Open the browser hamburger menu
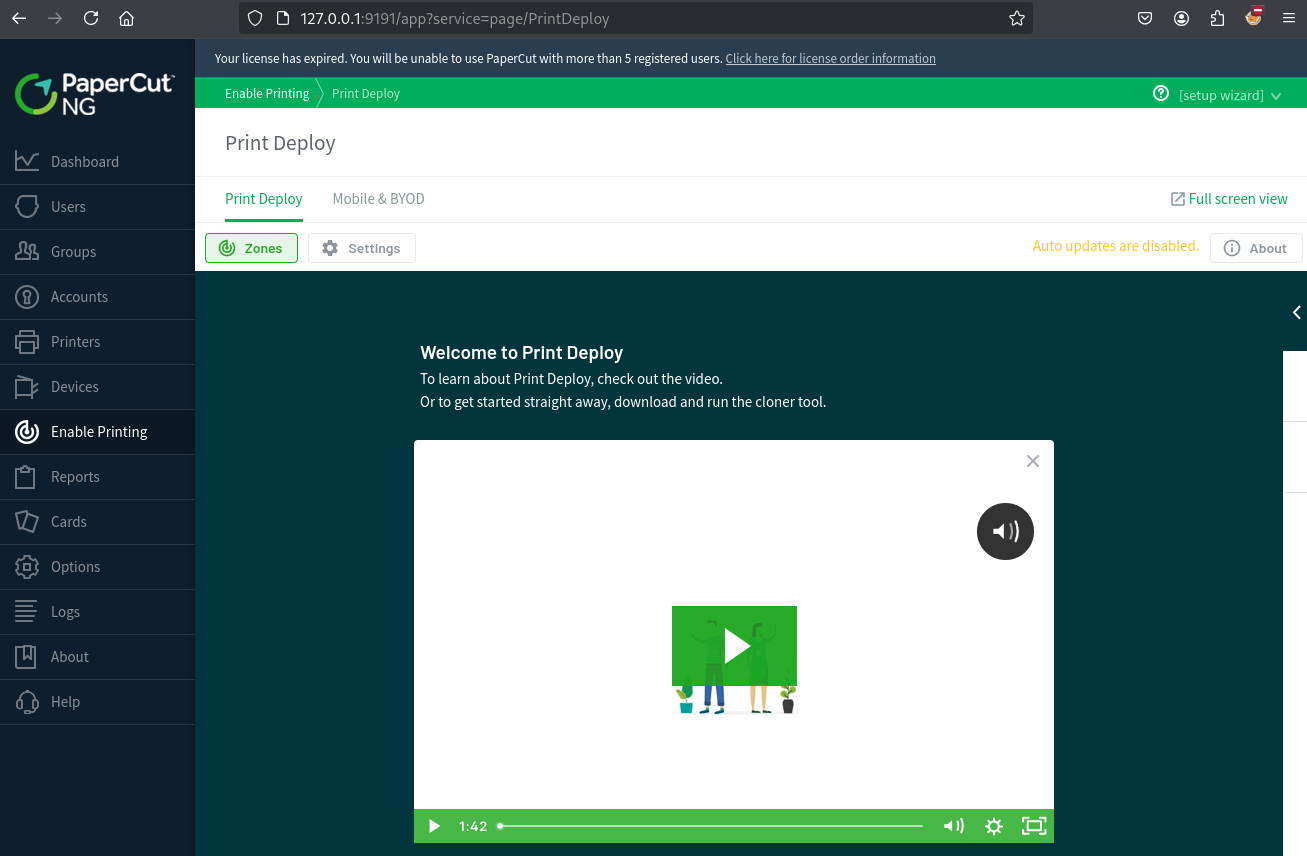 pyautogui.click(x=1288, y=18)
